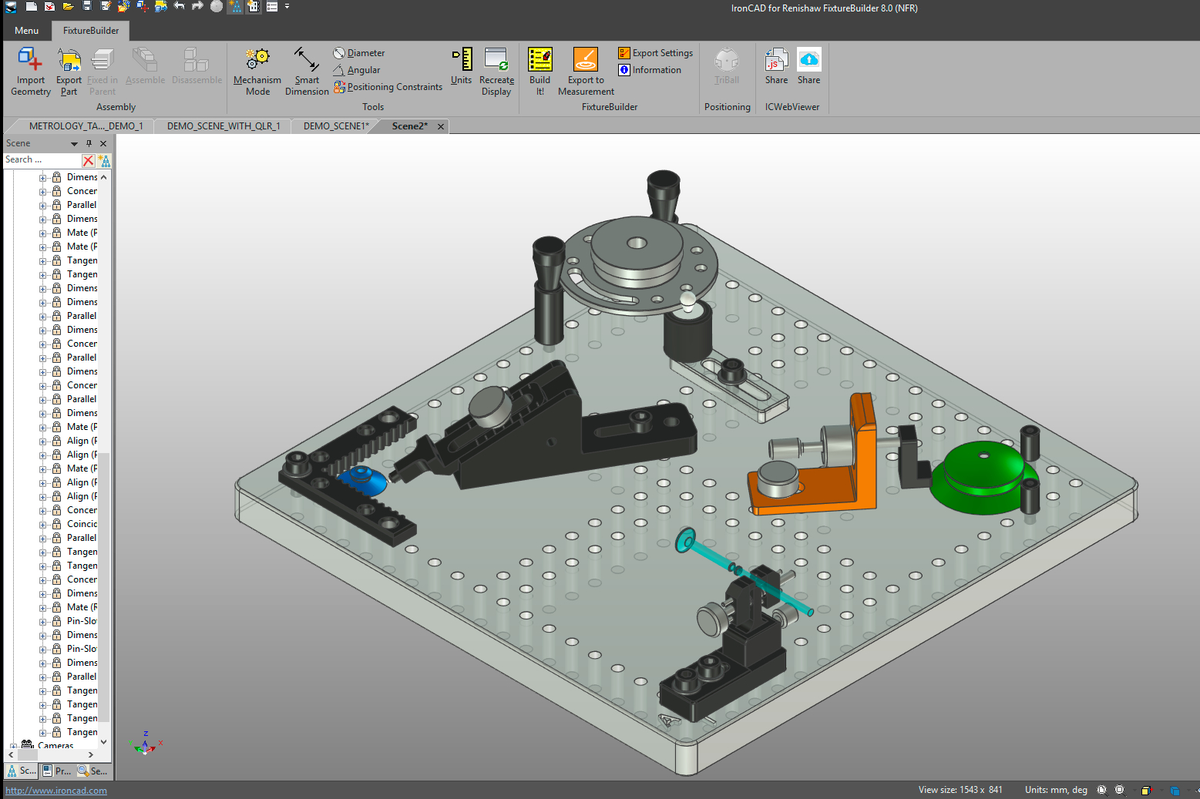Click the Assemble button
Screen dimensions: 1200x799
[145, 67]
